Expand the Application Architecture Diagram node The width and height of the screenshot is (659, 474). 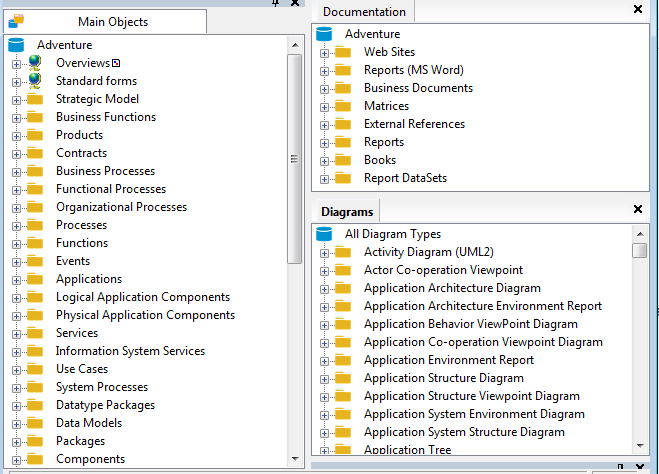coord(324,288)
